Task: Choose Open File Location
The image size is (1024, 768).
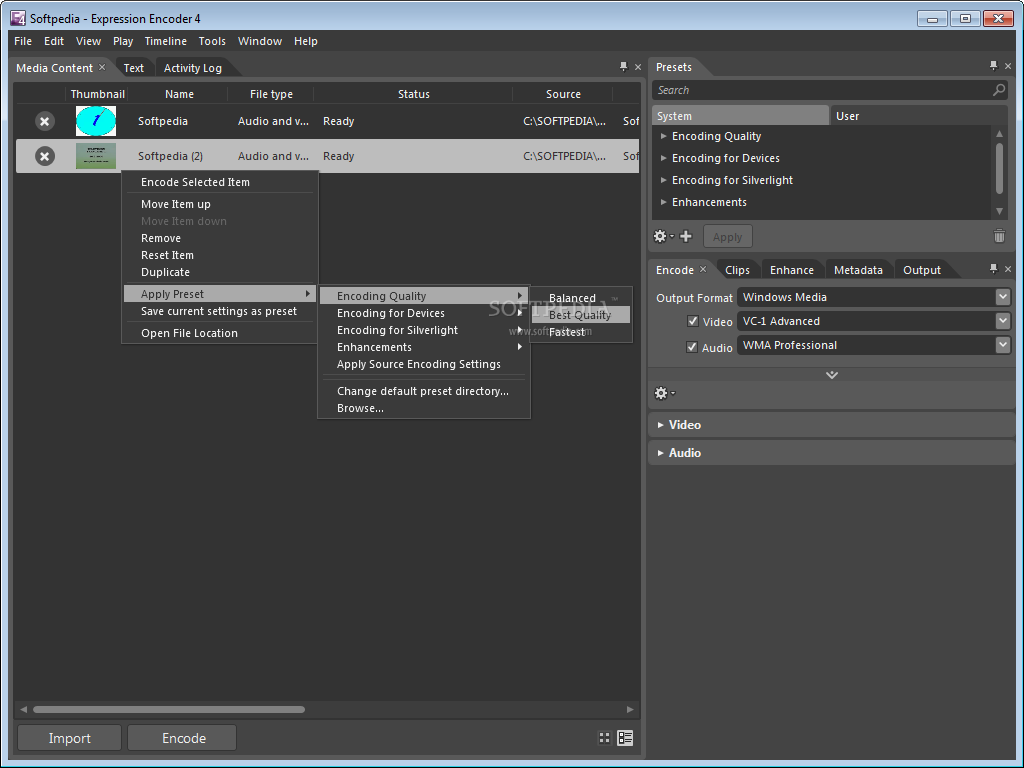Action: 220,333
